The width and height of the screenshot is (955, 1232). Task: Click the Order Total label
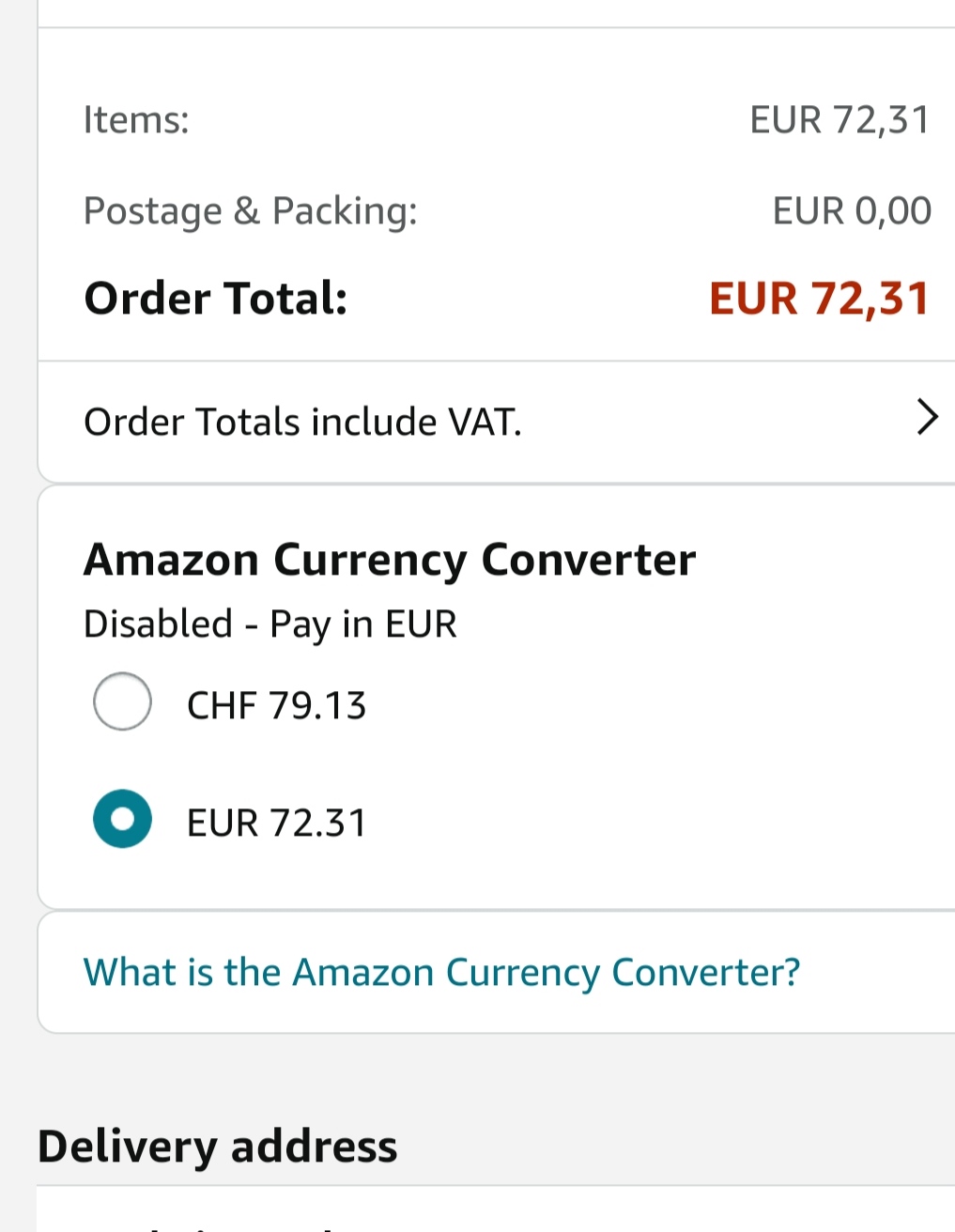click(216, 299)
